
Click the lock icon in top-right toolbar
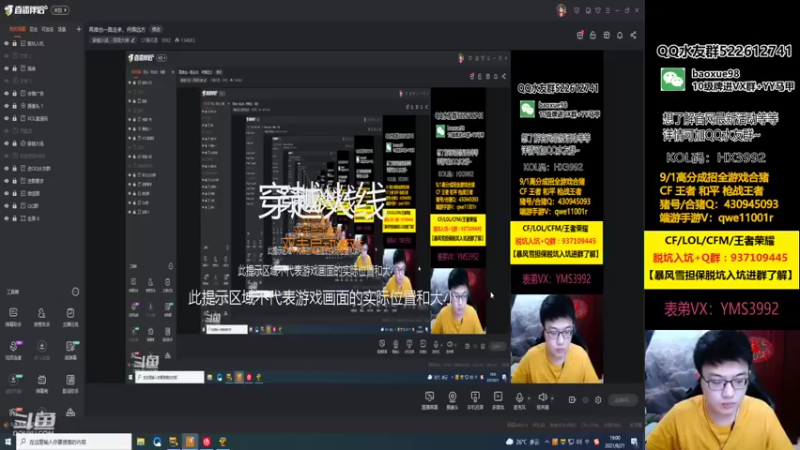(x=593, y=35)
